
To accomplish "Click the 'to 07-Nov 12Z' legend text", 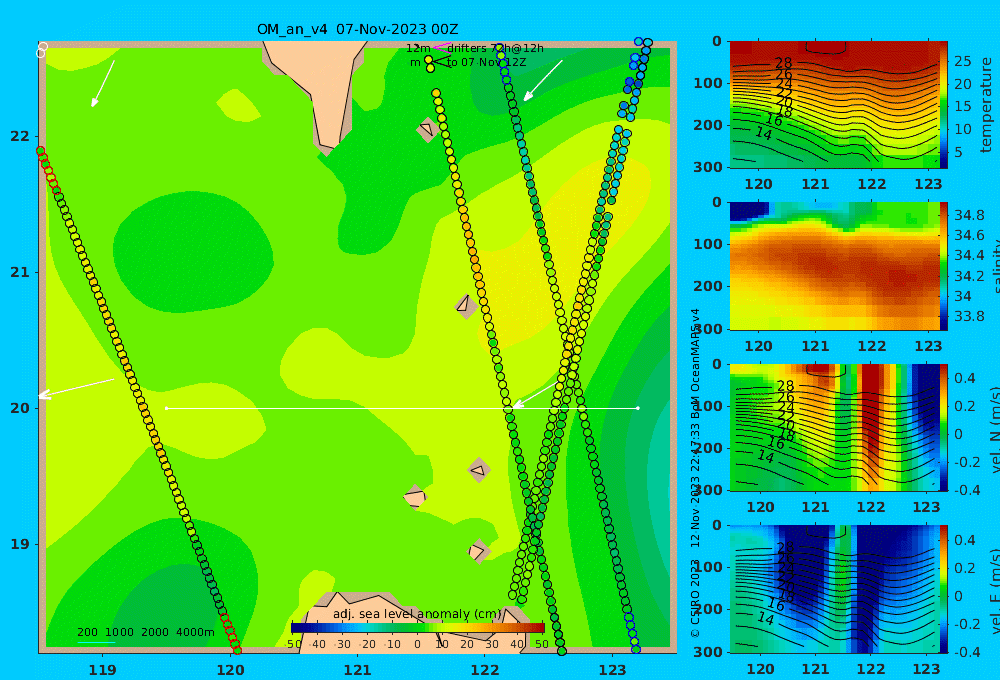I will click(487, 63).
